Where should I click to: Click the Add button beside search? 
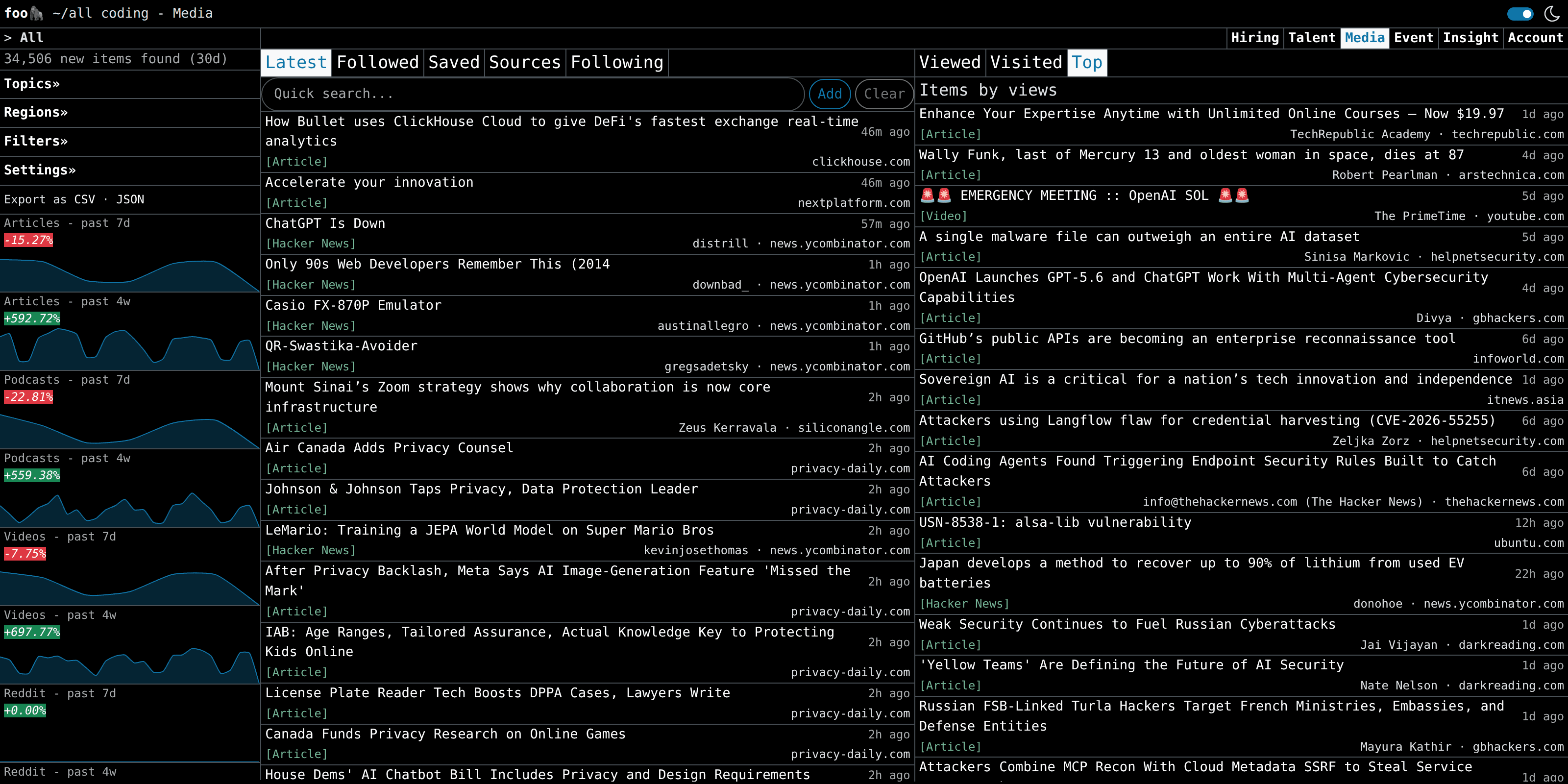(830, 94)
